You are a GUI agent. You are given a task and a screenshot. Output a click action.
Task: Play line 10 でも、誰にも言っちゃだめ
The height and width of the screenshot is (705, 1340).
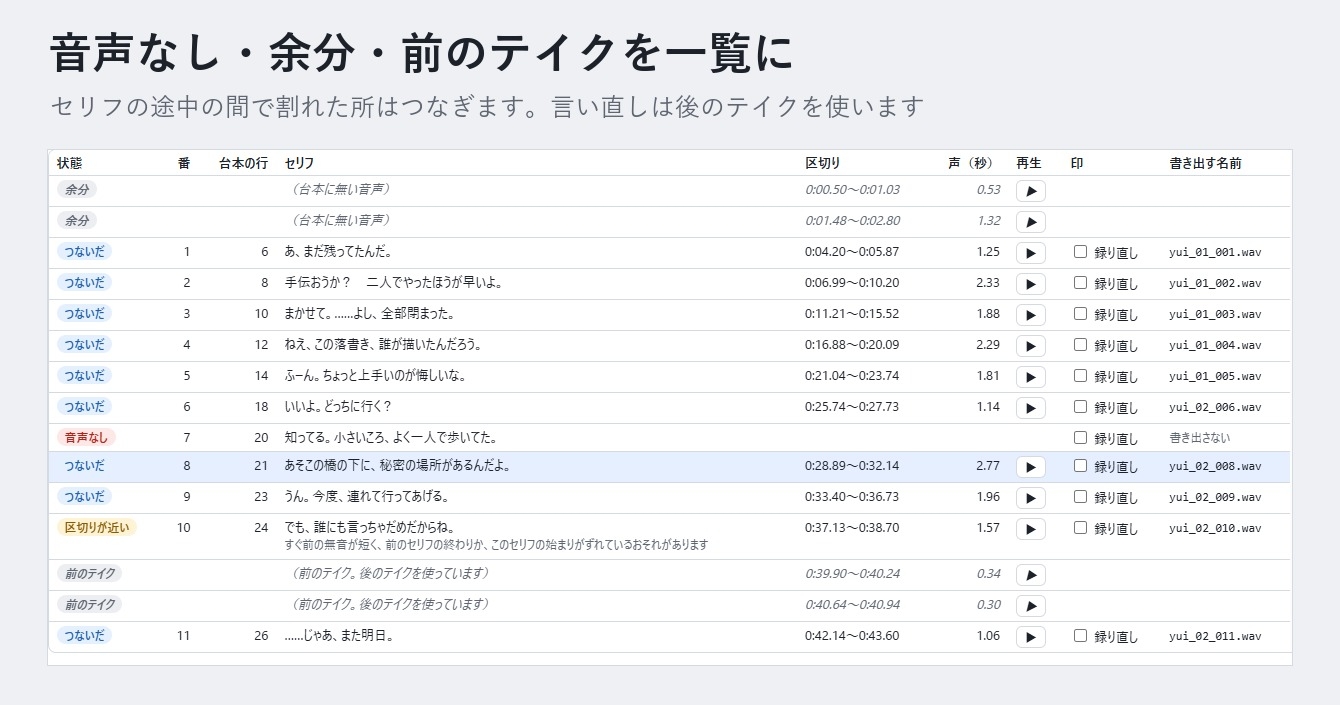pyautogui.click(x=1030, y=529)
